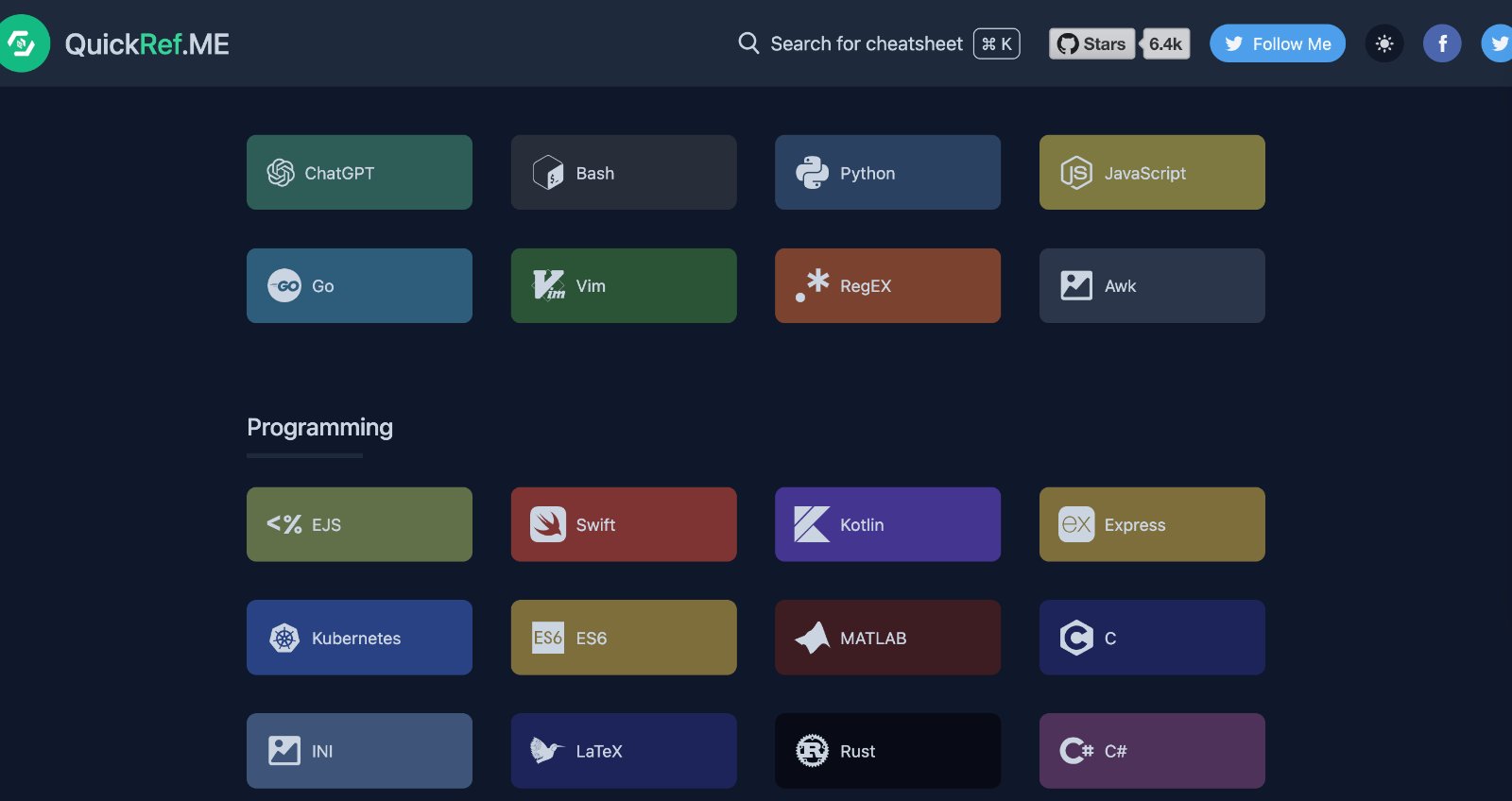Screen dimensions: 1512x801
Task: Open the Kubernetes cheatsheet card
Action: (x=359, y=638)
